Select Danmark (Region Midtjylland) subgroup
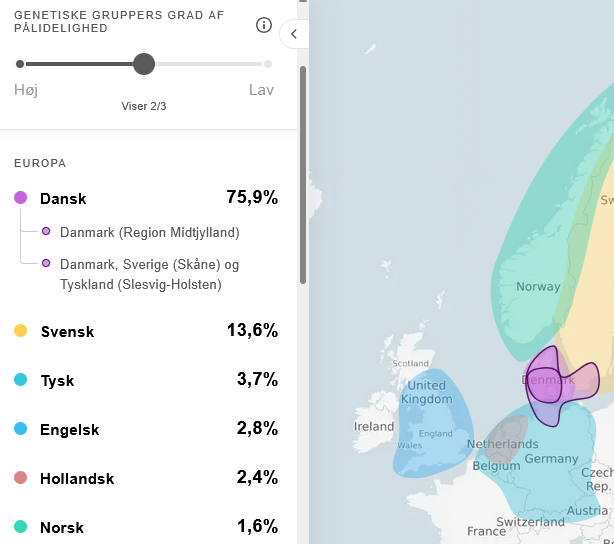 pos(149,233)
